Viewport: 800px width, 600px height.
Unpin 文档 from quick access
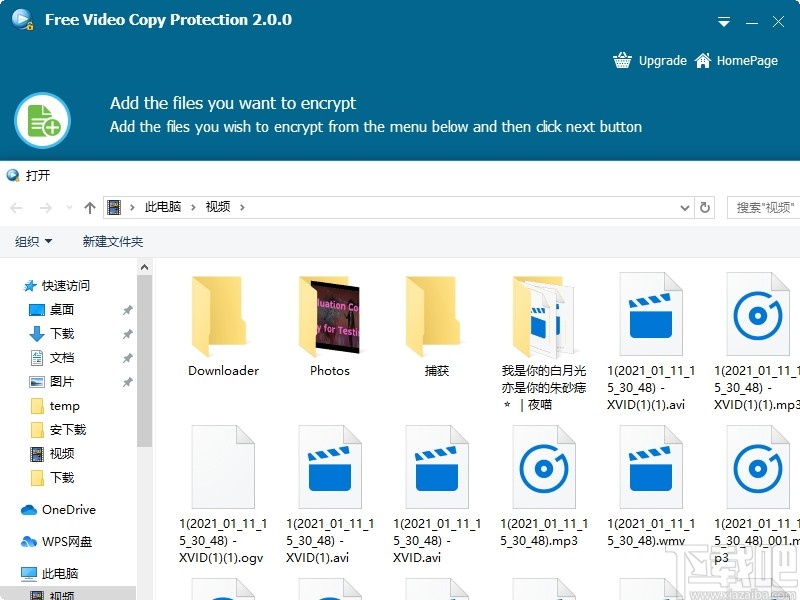click(128, 358)
